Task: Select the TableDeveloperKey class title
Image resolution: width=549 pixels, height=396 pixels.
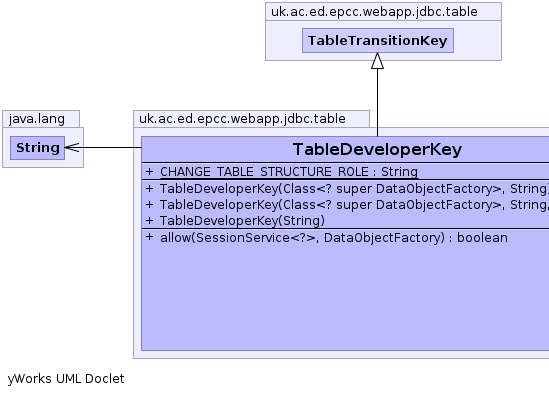Action: [x=377, y=150]
